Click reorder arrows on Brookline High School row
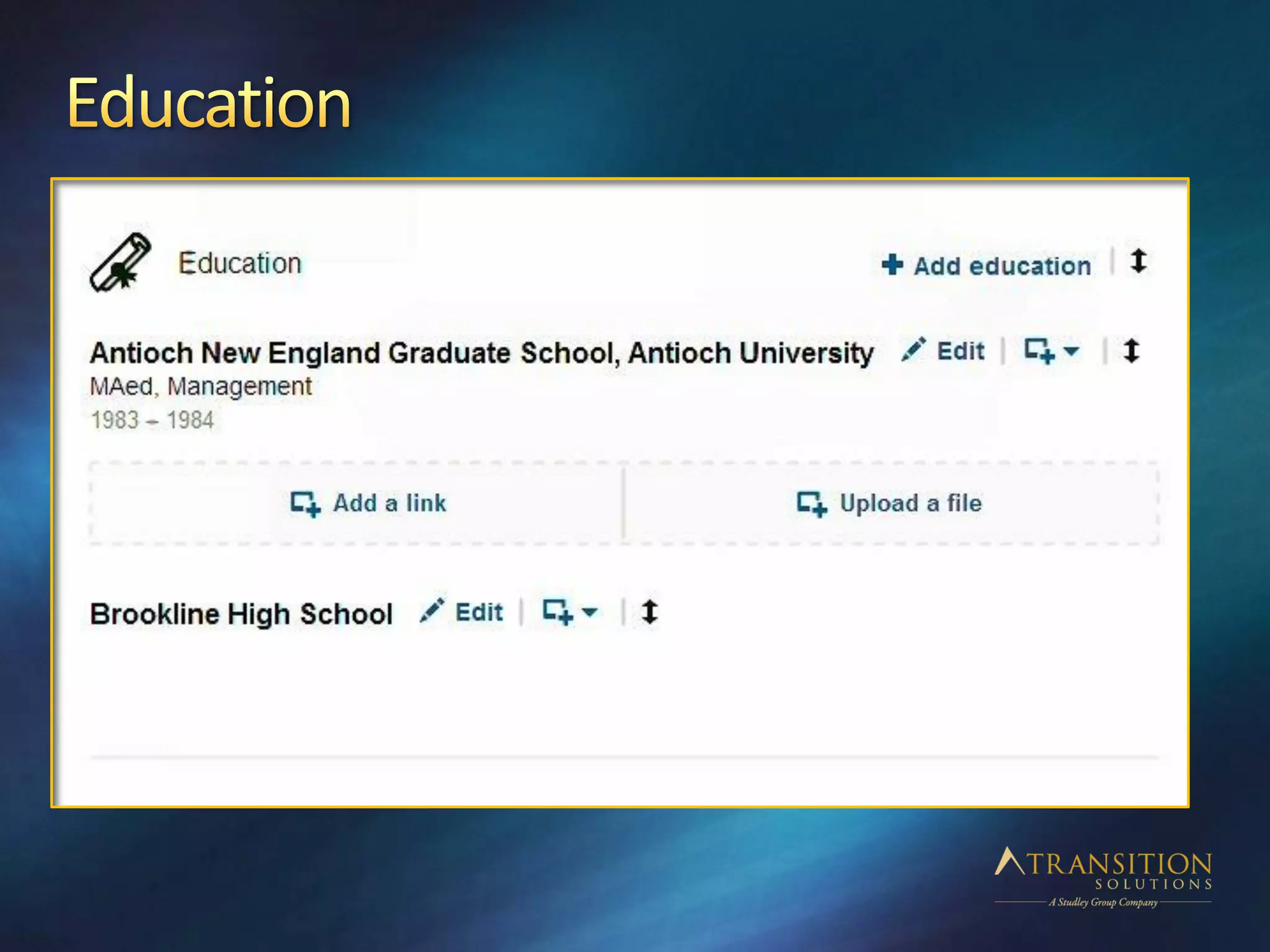This screenshot has height=952, width=1270. click(649, 612)
